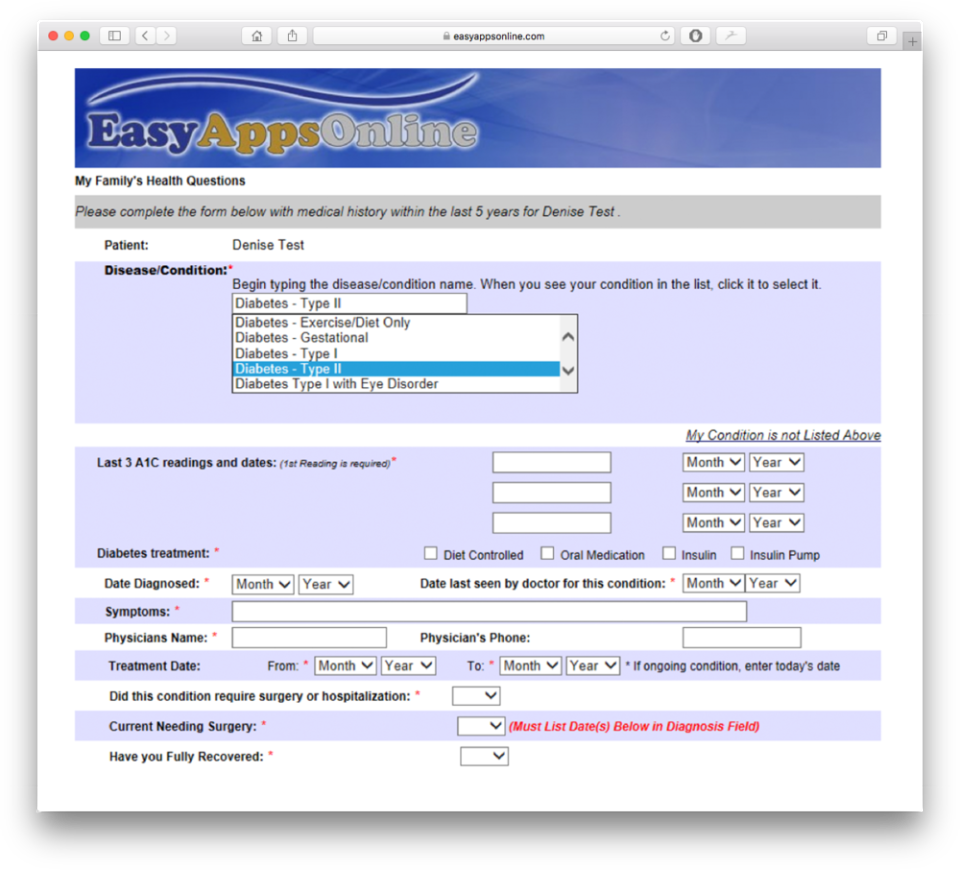The height and width of the screenshot is (870, 960).
Task: Toggle the Insulin Pump checkbox
Action: [736, 551]
